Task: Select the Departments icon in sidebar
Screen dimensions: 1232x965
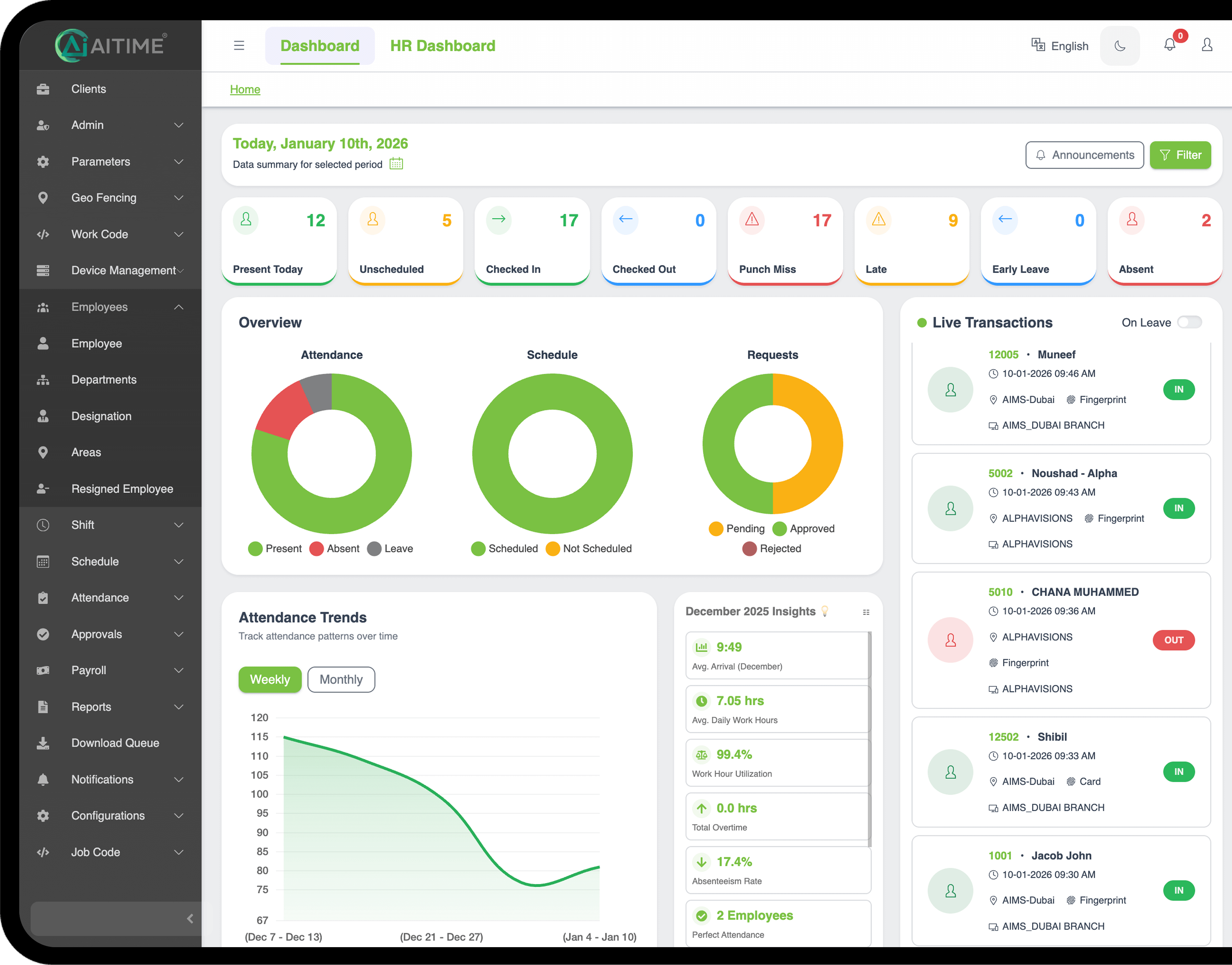Action: (x=43, y=379)
